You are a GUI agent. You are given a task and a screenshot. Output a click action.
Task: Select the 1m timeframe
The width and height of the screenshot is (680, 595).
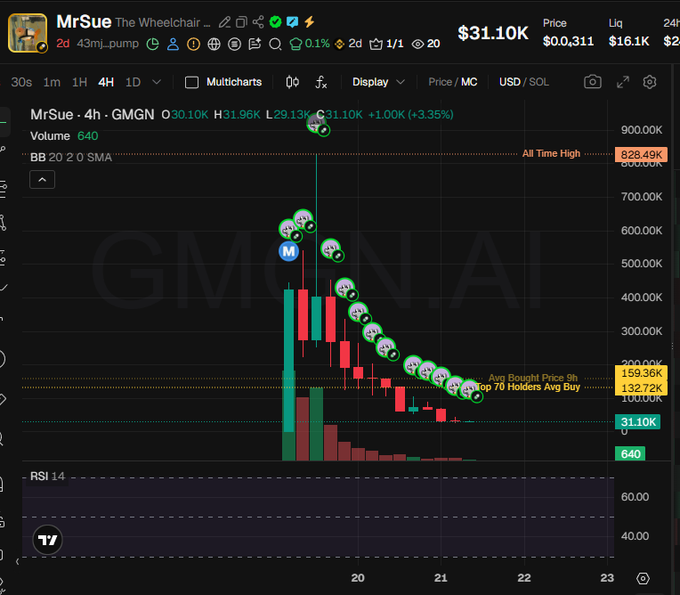(52, 82)
